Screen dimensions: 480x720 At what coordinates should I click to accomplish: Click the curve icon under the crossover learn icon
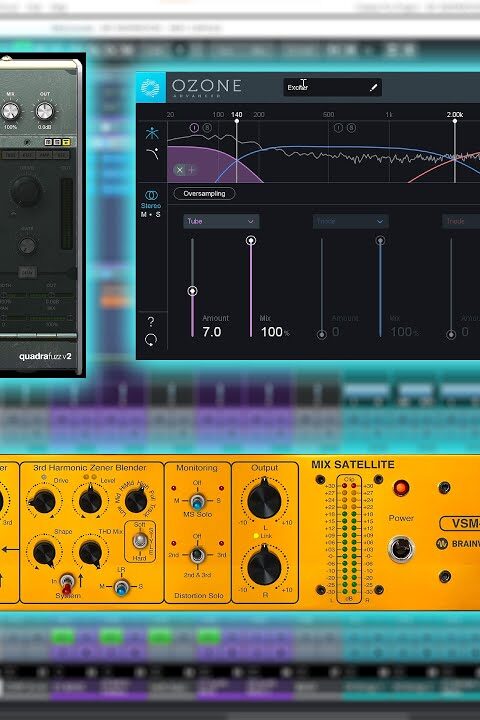pyautogui.click(x=152, y=153)
